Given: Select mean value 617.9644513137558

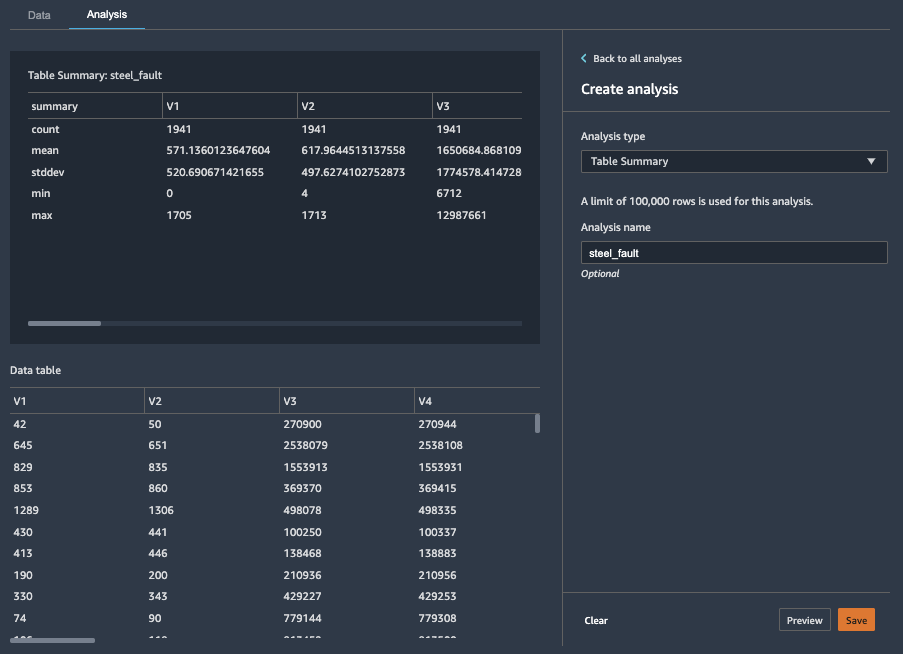Looking at the screenshot, I should (353, 150).
